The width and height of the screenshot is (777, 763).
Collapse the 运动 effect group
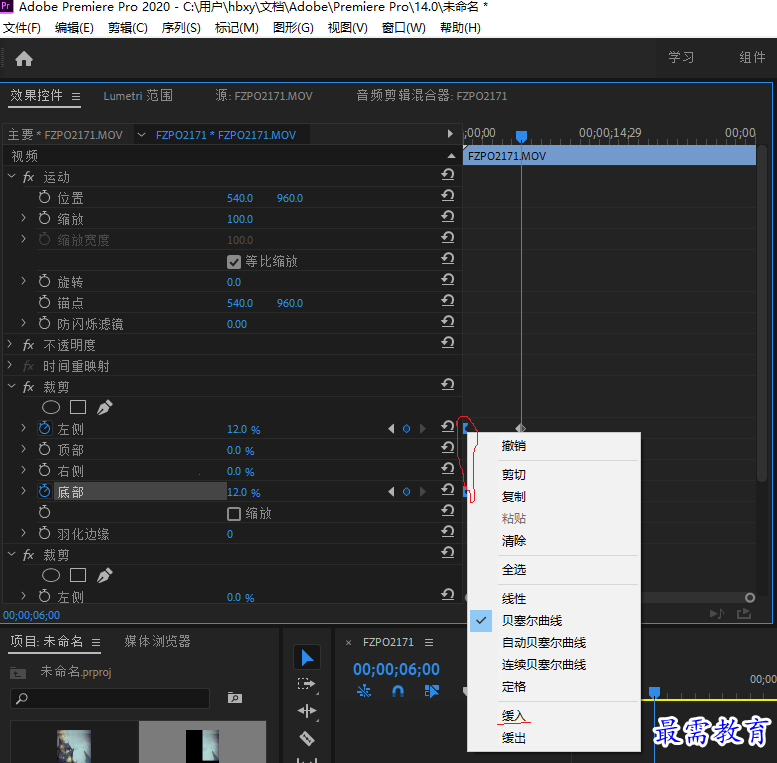11,176
